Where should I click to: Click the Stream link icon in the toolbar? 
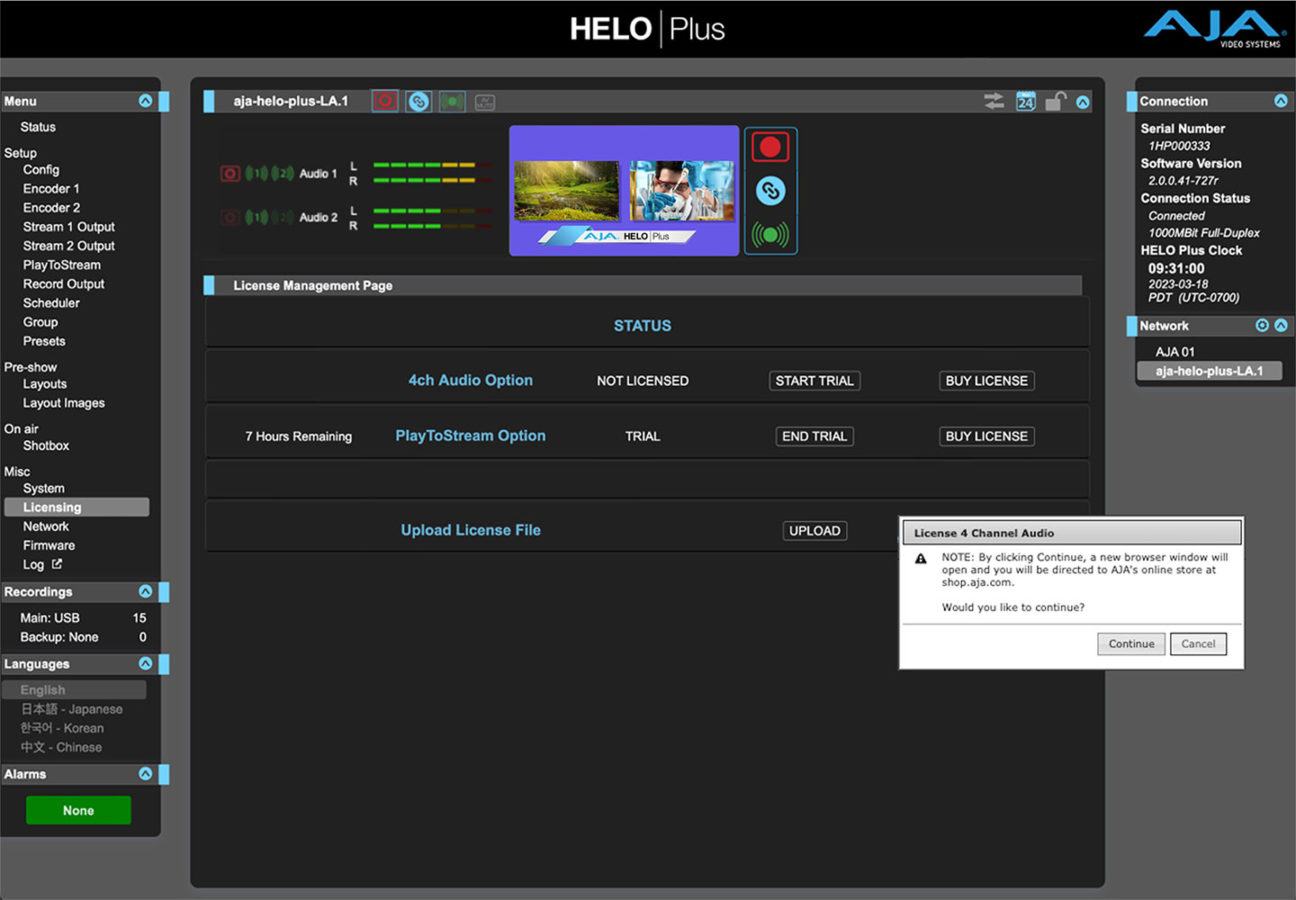pyautogui.click(x=418, y=100)
